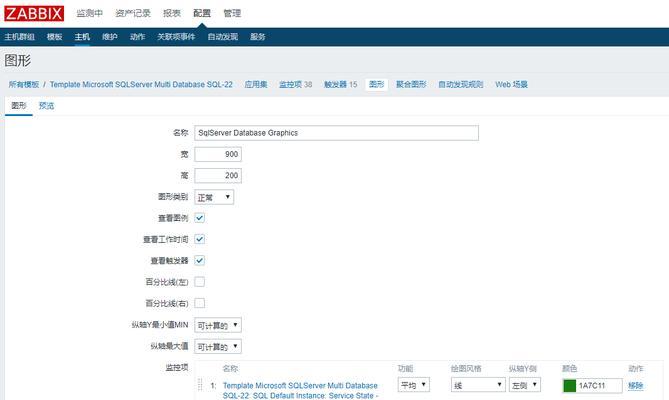669x400 pixels.
Task: Open the 绘图风格 dropdown showing 线
Action: point(478,385)
